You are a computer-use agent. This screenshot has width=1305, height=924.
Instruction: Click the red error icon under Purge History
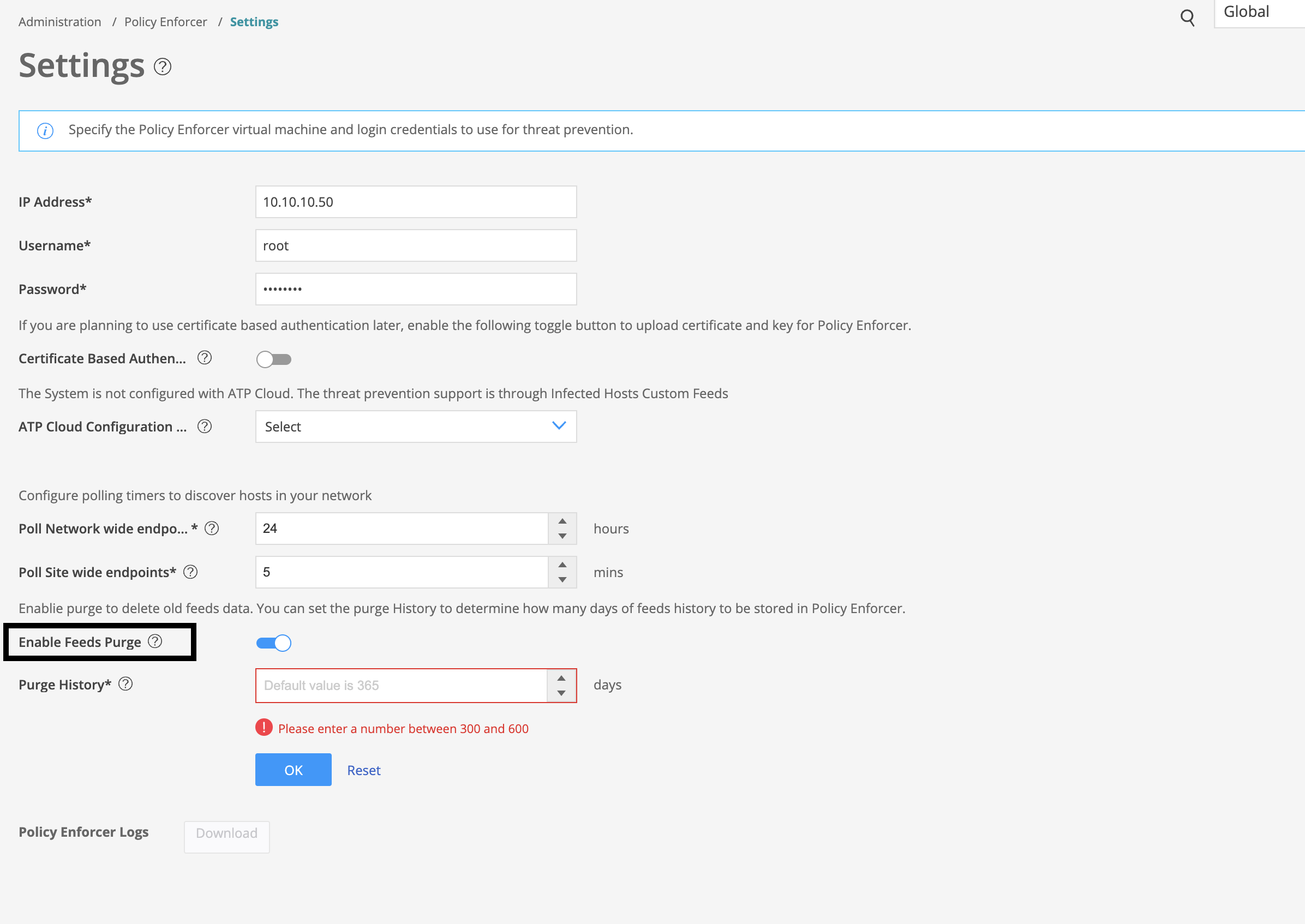tap(264, 728)
